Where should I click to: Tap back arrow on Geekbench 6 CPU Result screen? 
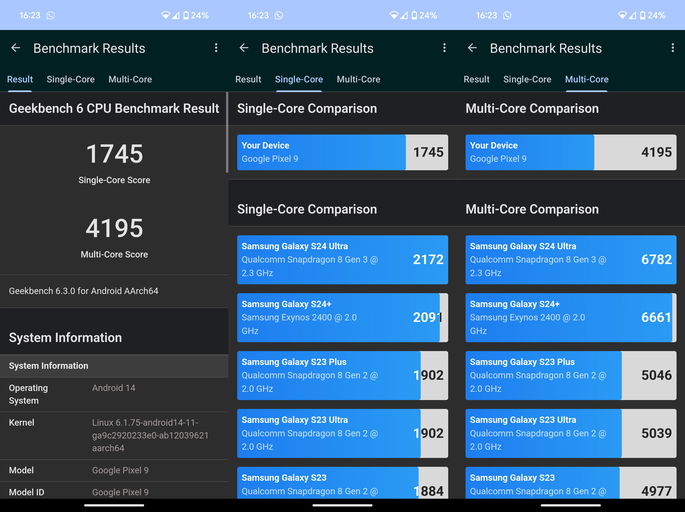[x=15, y=48]
